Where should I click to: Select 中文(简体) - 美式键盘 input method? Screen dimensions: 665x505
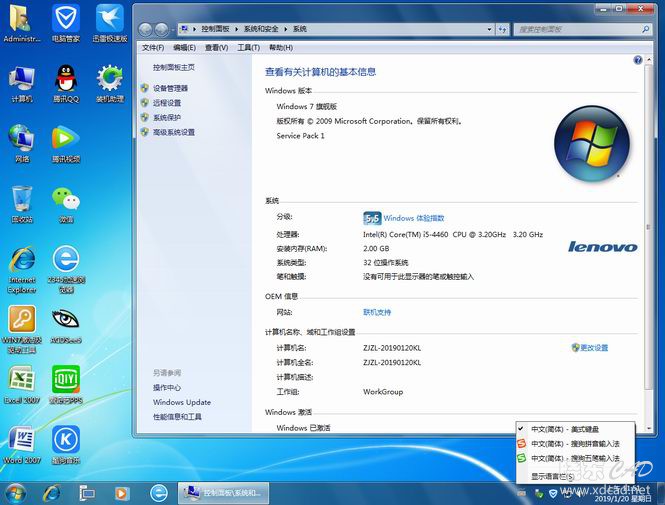(576, 429)
